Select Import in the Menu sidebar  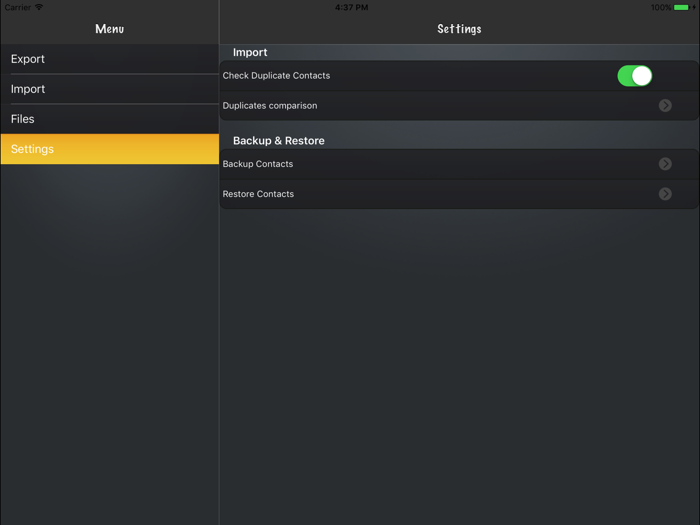coord(28,89)
